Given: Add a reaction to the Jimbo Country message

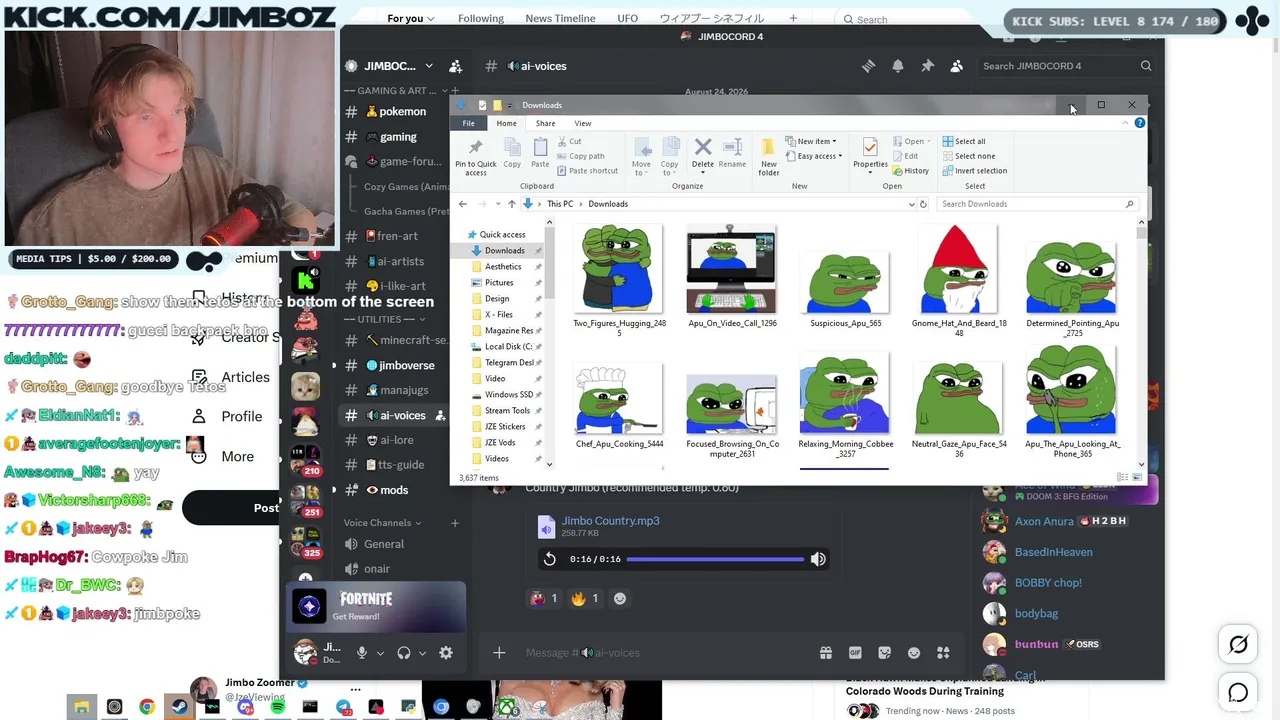Looking at the screenshot, I should [620, 598].
